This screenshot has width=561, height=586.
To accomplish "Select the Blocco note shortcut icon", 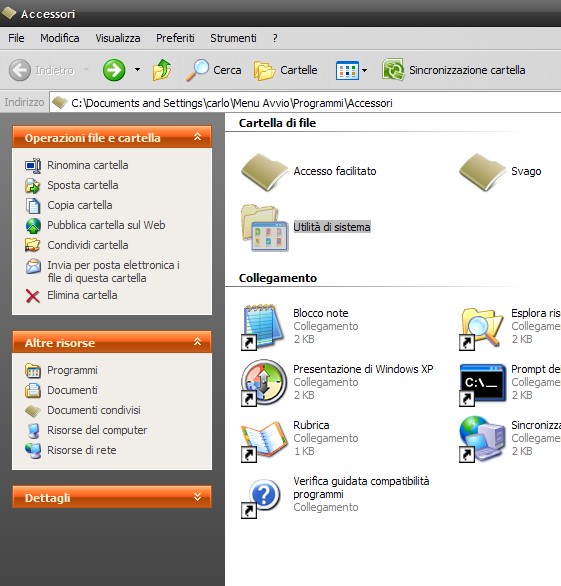I will coord(263,327).
